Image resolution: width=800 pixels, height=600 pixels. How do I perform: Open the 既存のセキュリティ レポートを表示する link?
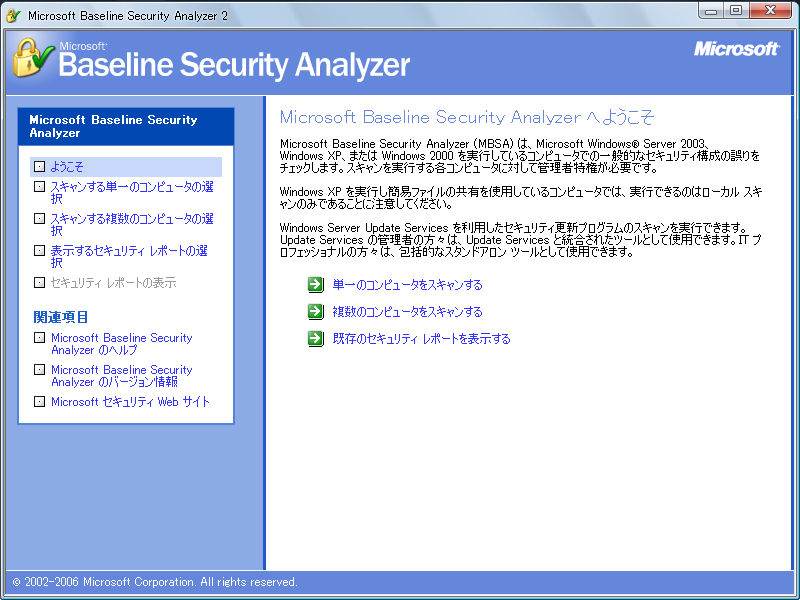pos(421,339)
